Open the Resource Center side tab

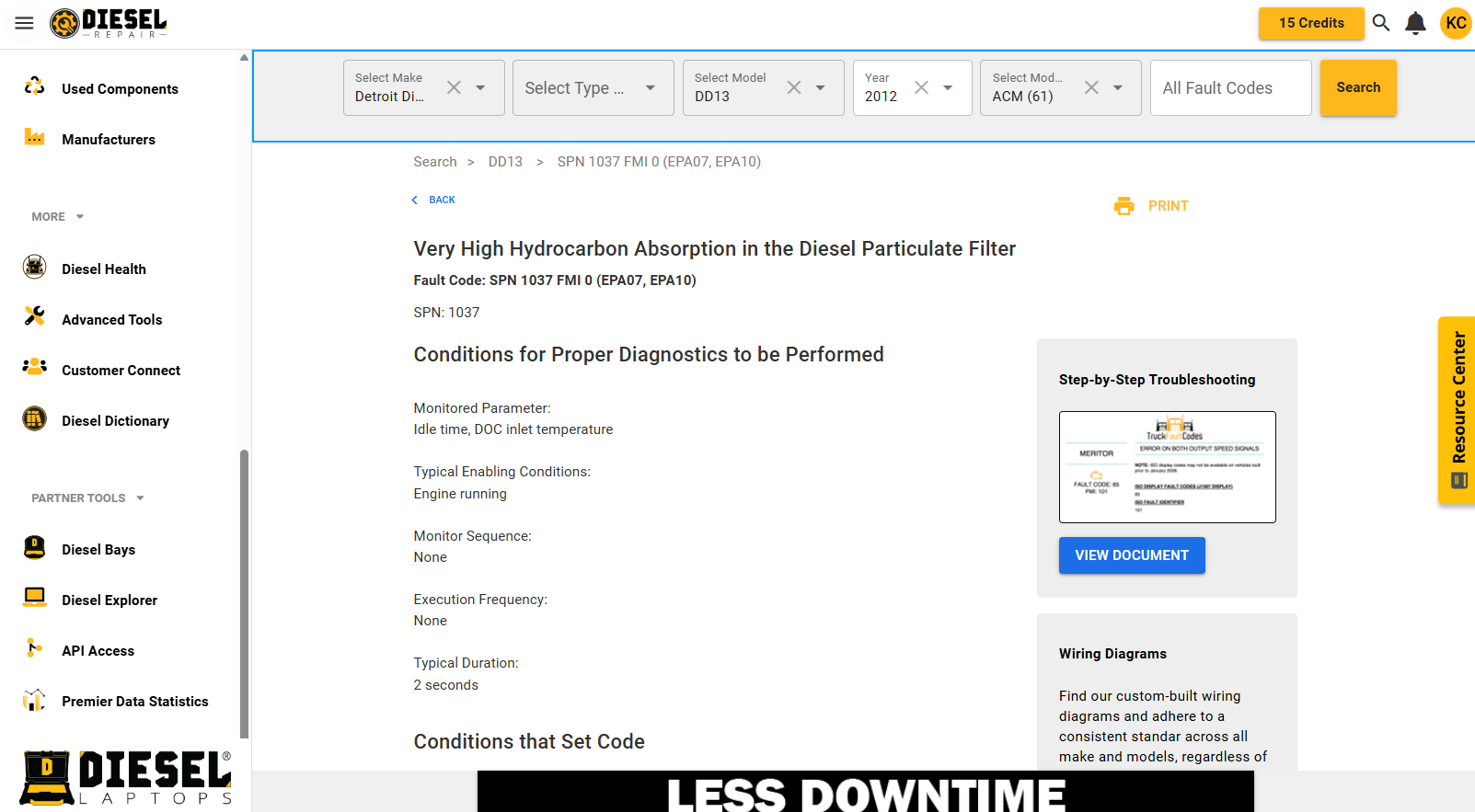click(x=1457, y=410)
